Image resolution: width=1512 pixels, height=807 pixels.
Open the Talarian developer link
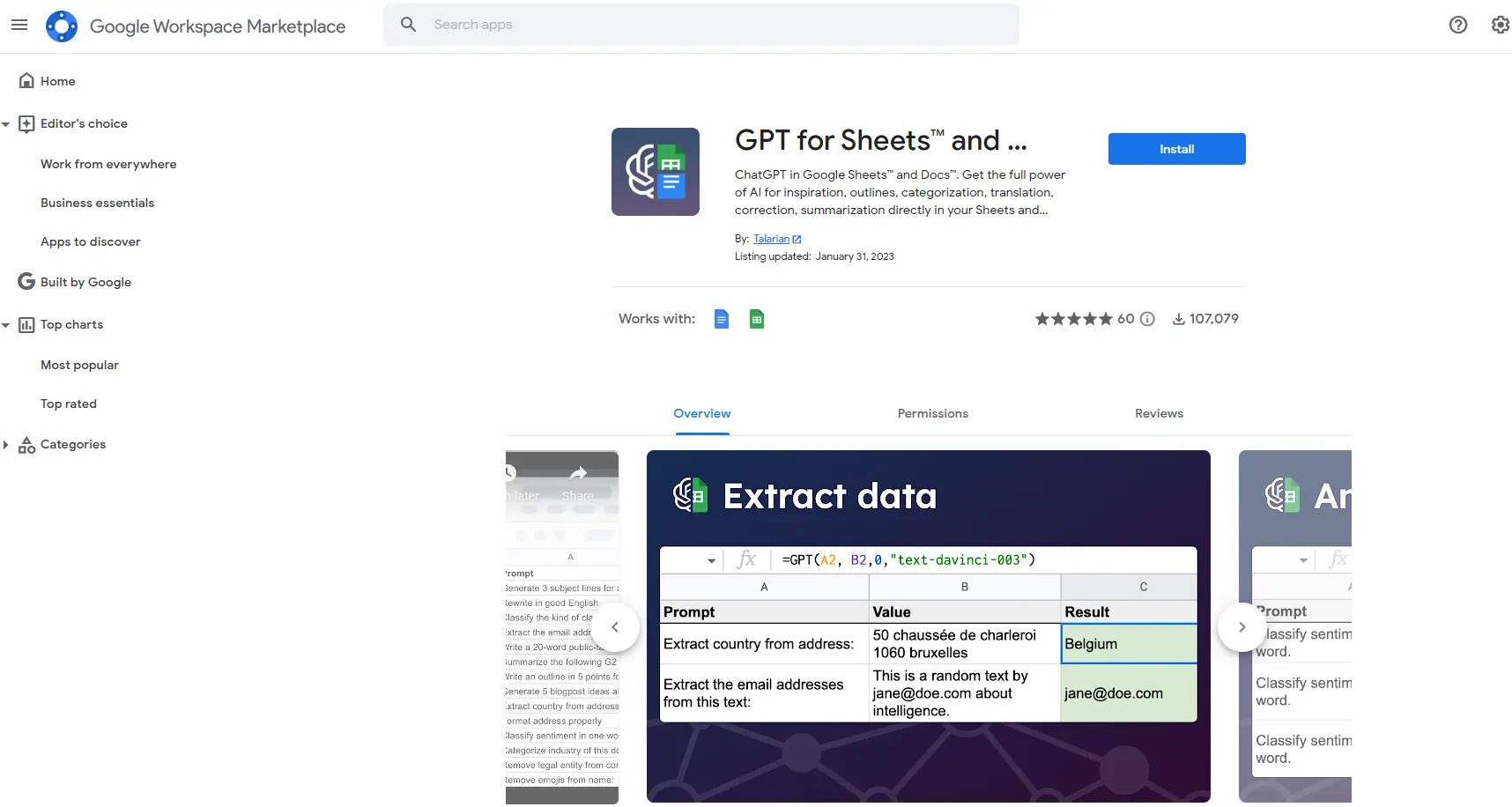[772, 239]
